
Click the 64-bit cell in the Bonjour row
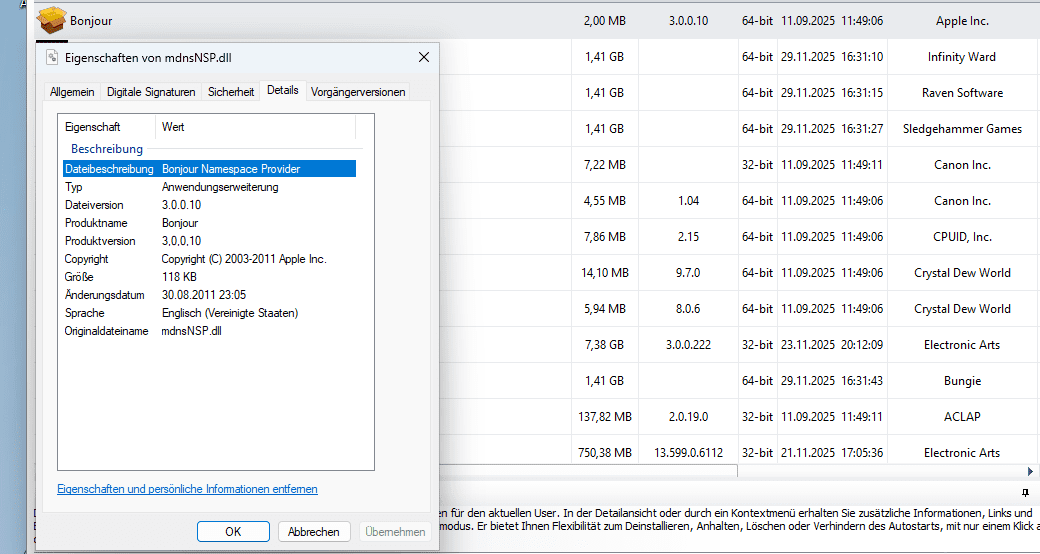coord(757,21)
